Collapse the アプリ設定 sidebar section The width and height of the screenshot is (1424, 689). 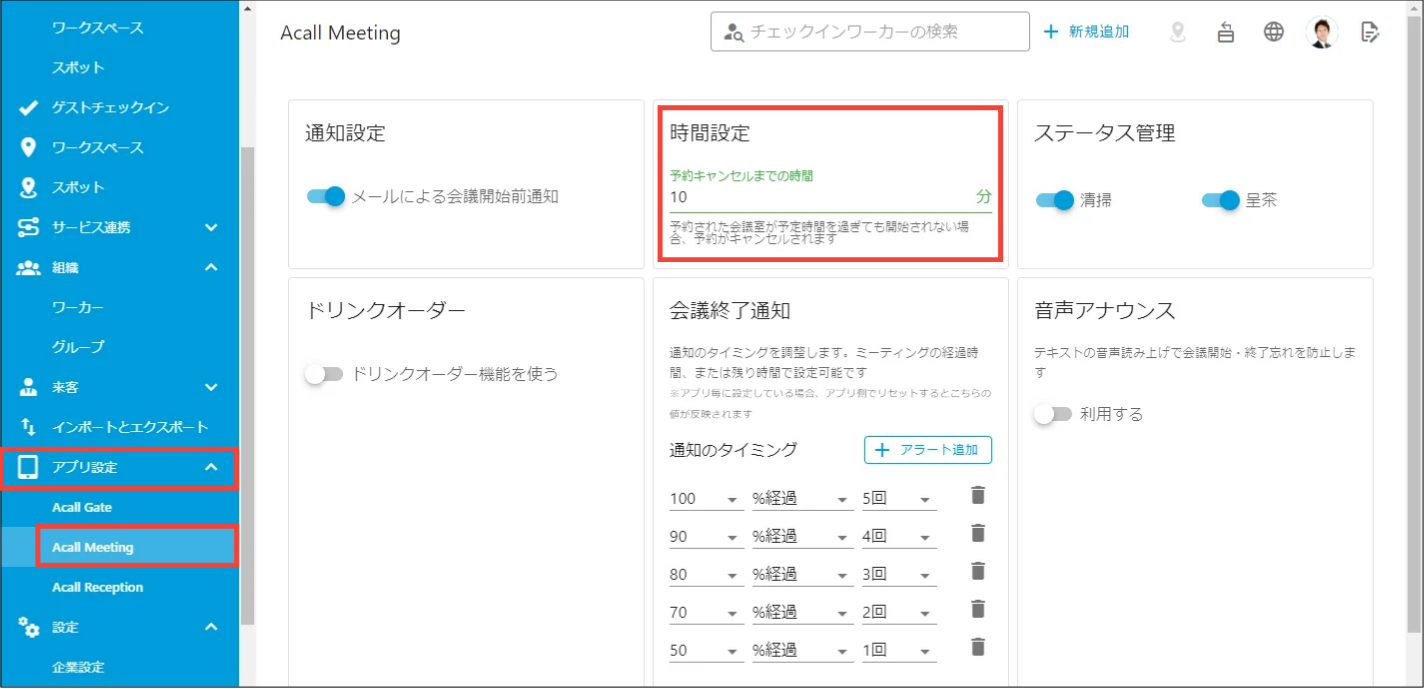point(211,467)
